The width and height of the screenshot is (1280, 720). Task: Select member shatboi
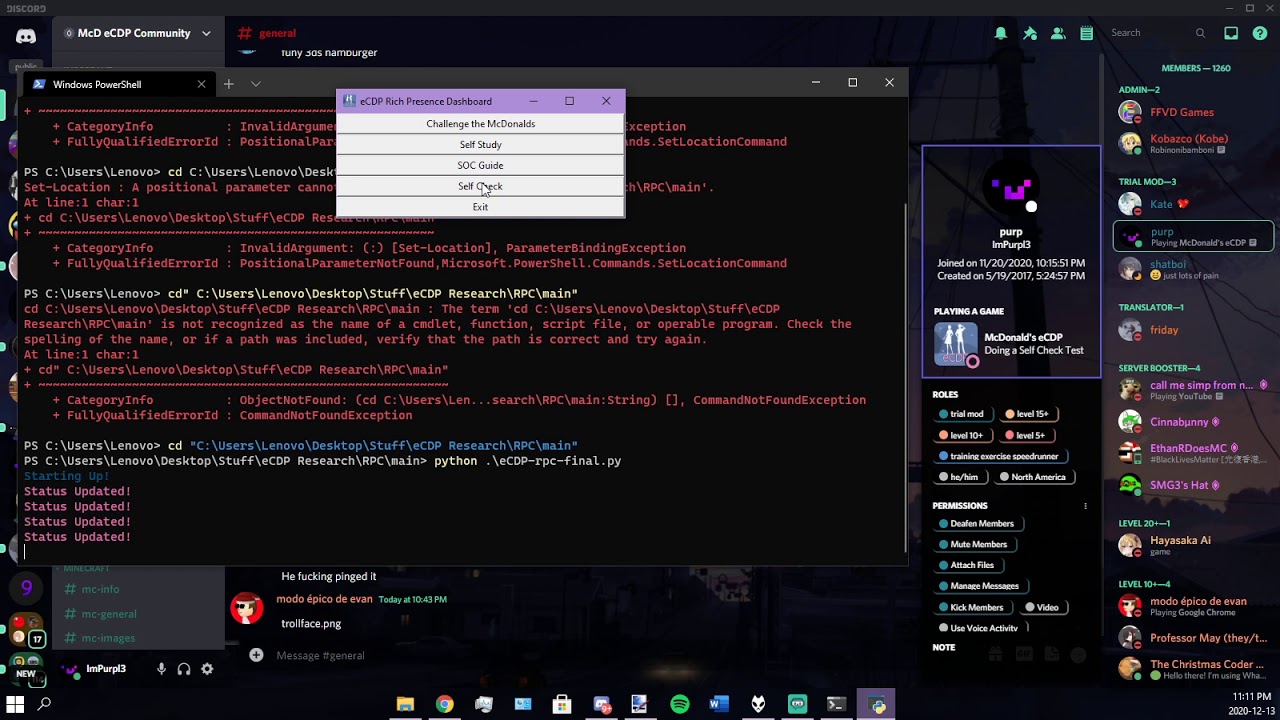pyautogui.click(x=1194, y=269)
